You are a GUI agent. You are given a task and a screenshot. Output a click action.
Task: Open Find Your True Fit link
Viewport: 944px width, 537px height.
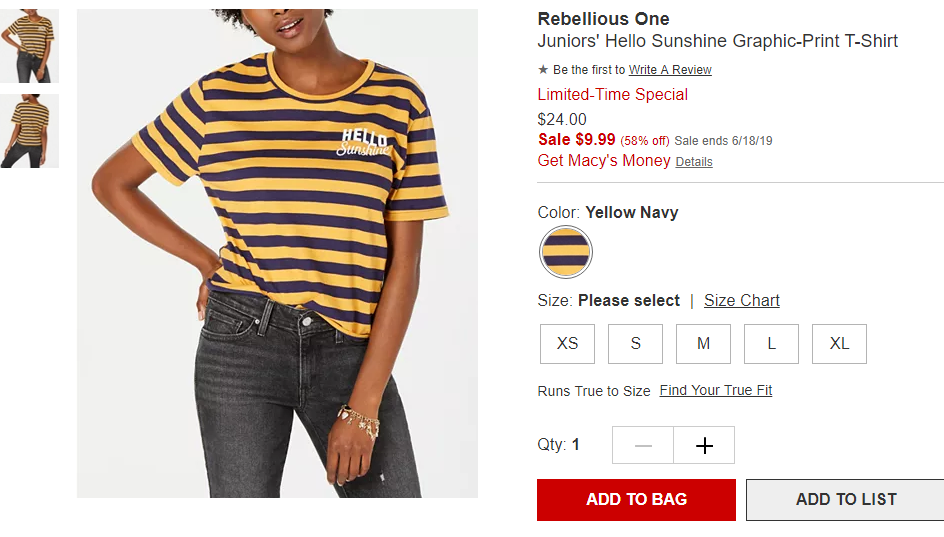(x=716, y=390)
